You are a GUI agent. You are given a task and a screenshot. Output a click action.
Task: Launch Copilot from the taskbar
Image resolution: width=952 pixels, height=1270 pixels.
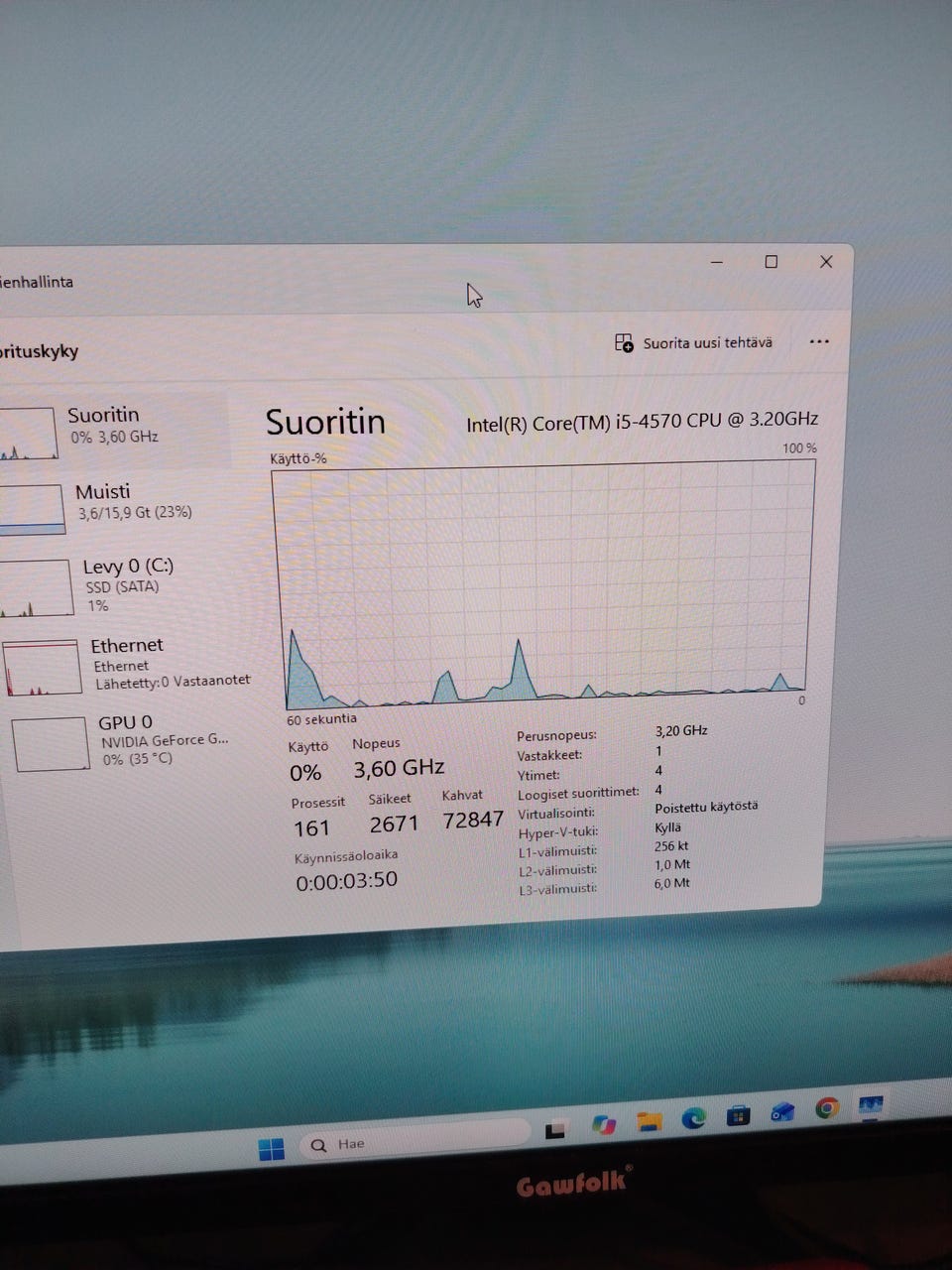pyautogui.click(x=603, y=1125)
